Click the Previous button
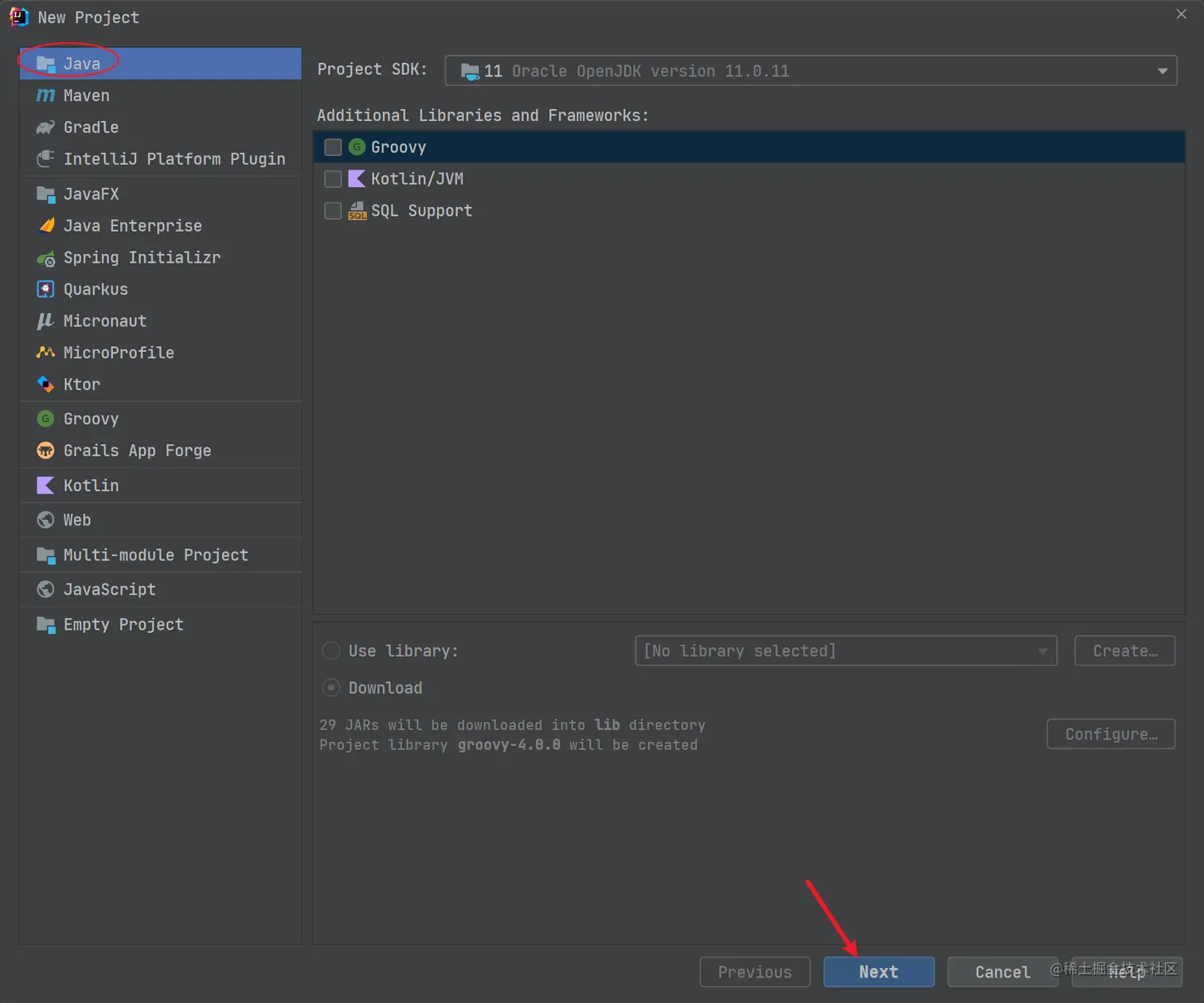The height and width of the screenshot is (1003, 1204). click(755, 972)
